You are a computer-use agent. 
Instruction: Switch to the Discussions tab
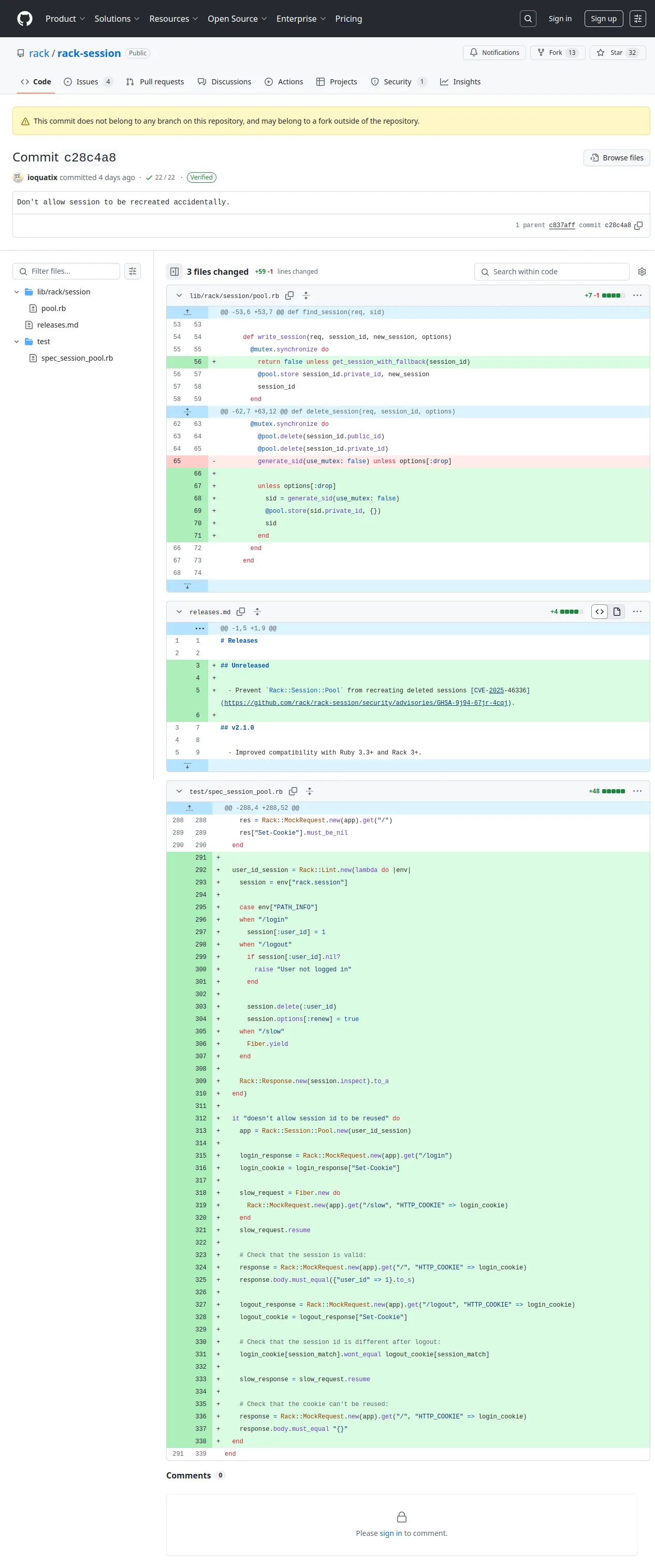tap(224, 82)
